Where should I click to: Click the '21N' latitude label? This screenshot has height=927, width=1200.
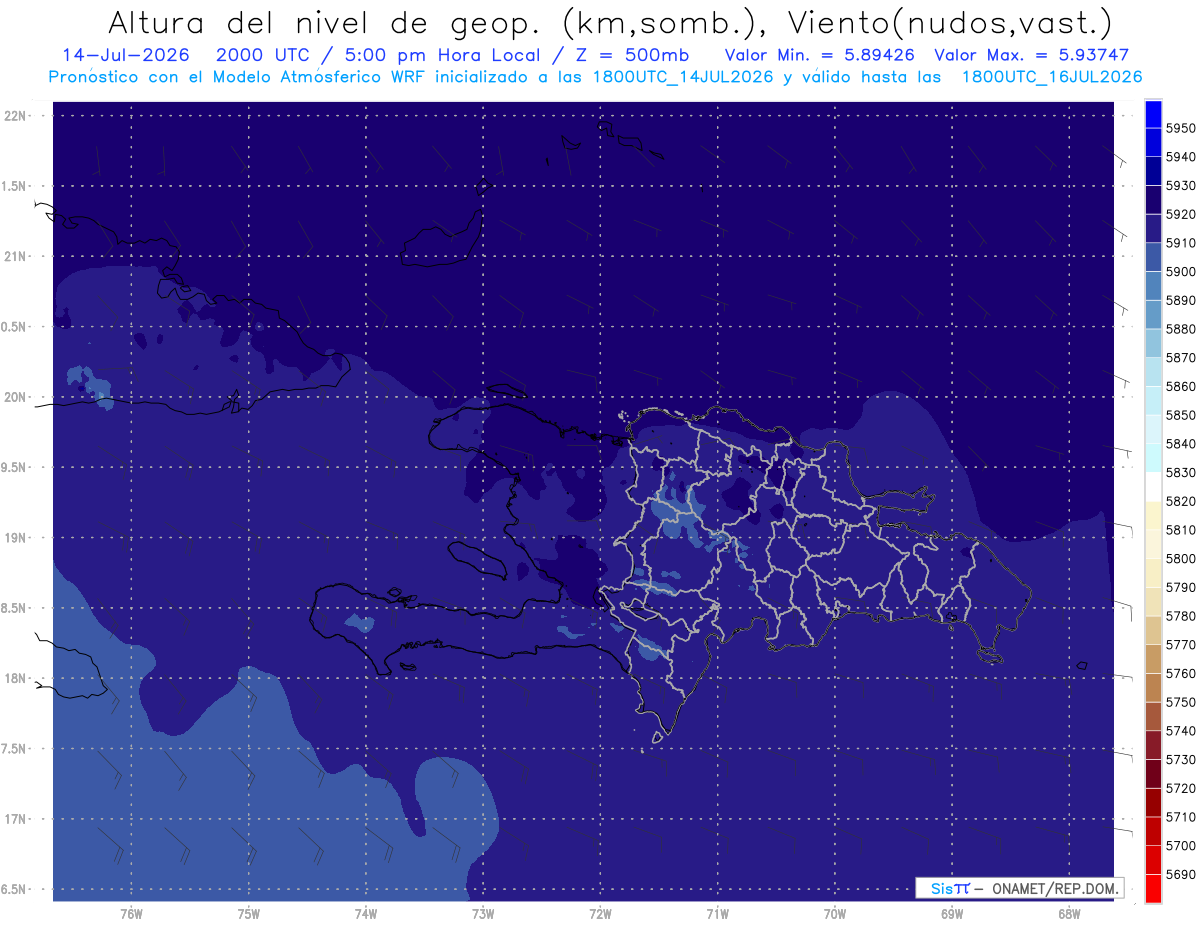(16, 257)
